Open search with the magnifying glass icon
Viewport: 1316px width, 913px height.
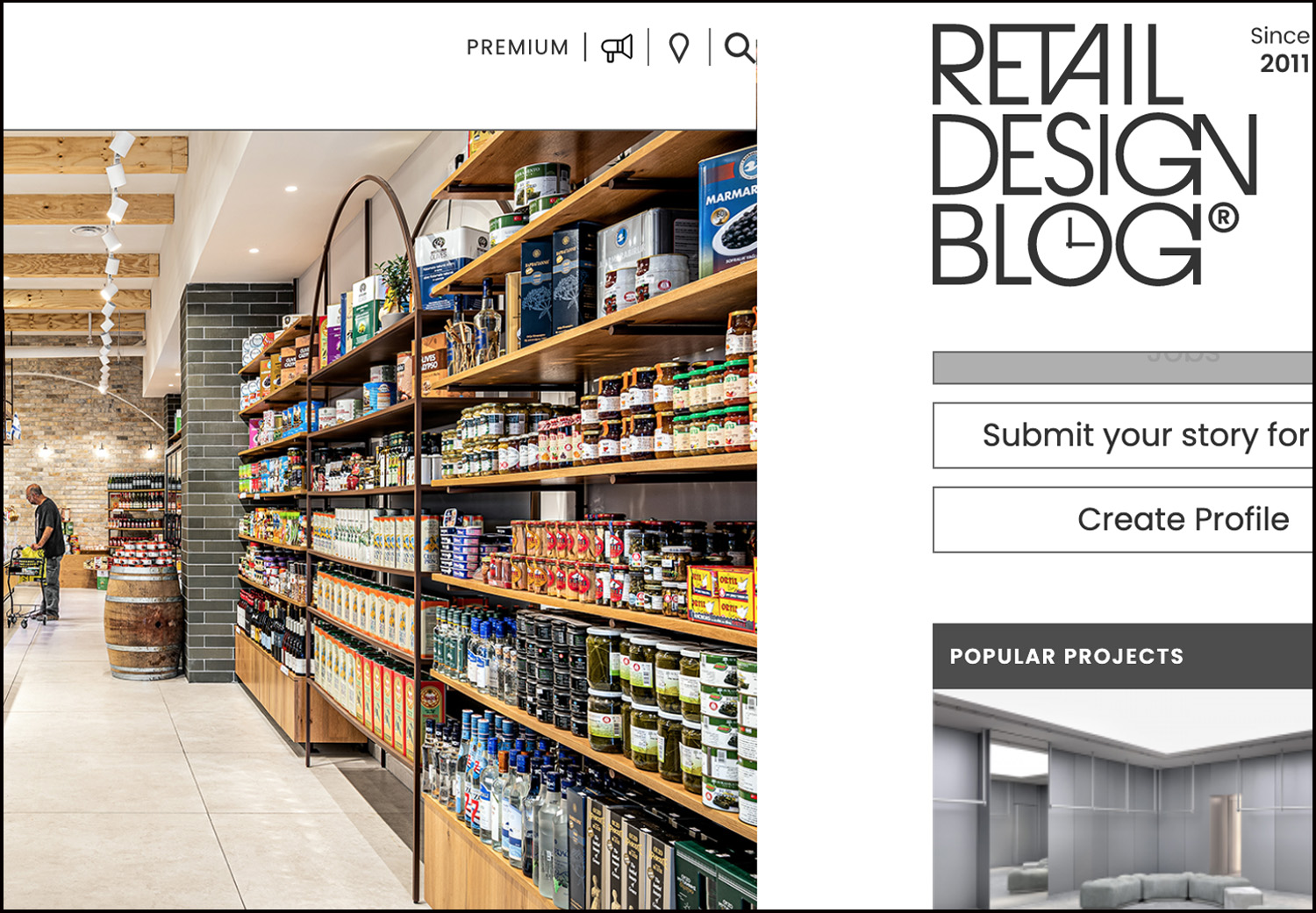coord(740,47)
